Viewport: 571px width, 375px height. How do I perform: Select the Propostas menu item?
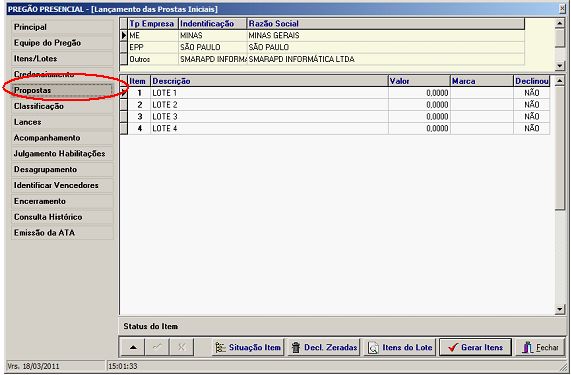[62, 90]
